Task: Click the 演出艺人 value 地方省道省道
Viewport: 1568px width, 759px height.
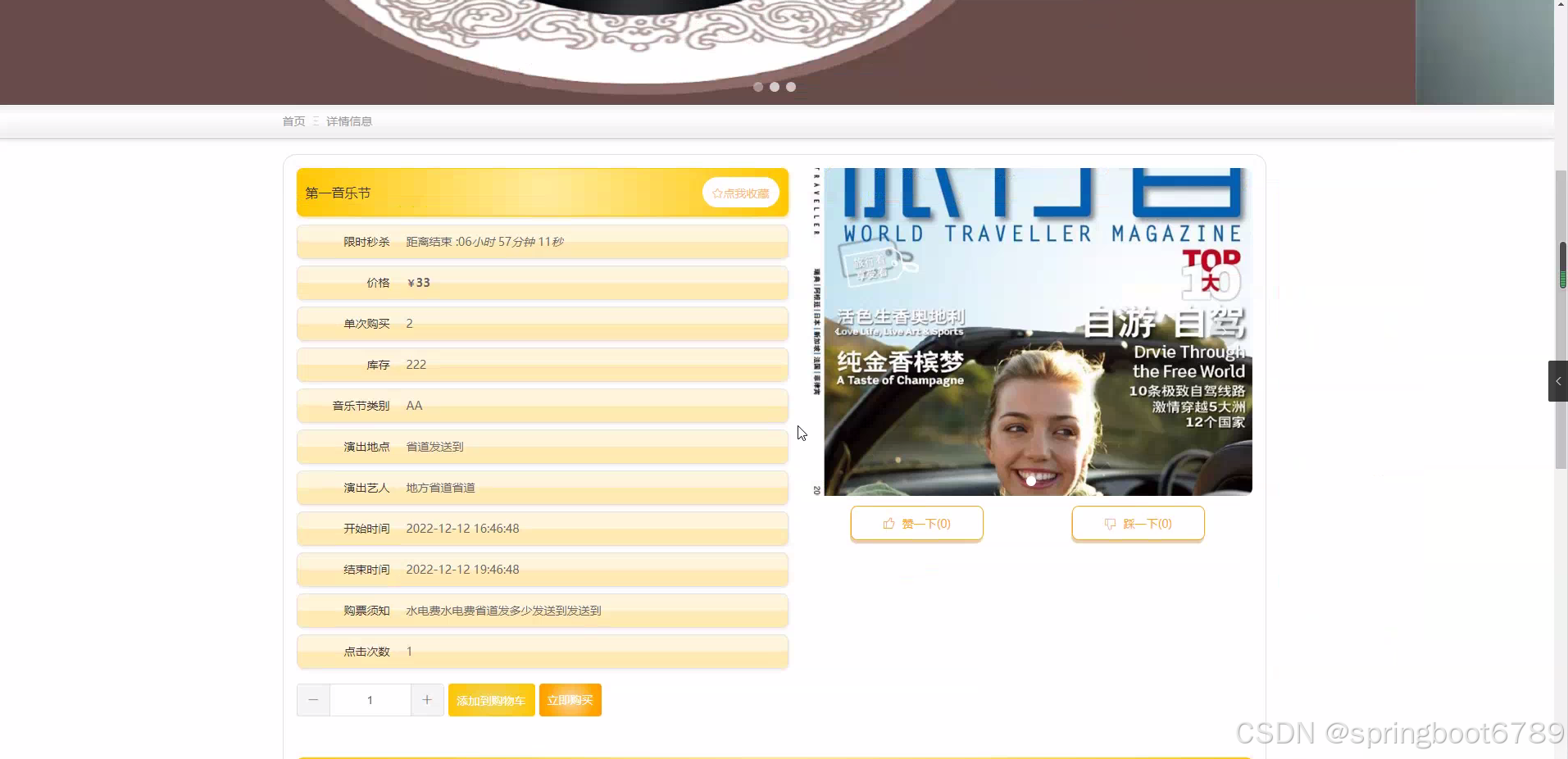Action: tap(440, 488)
